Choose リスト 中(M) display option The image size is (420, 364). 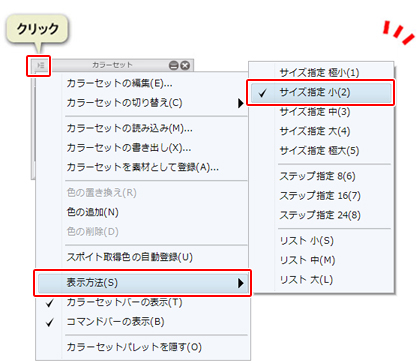(x=307, y=260)
